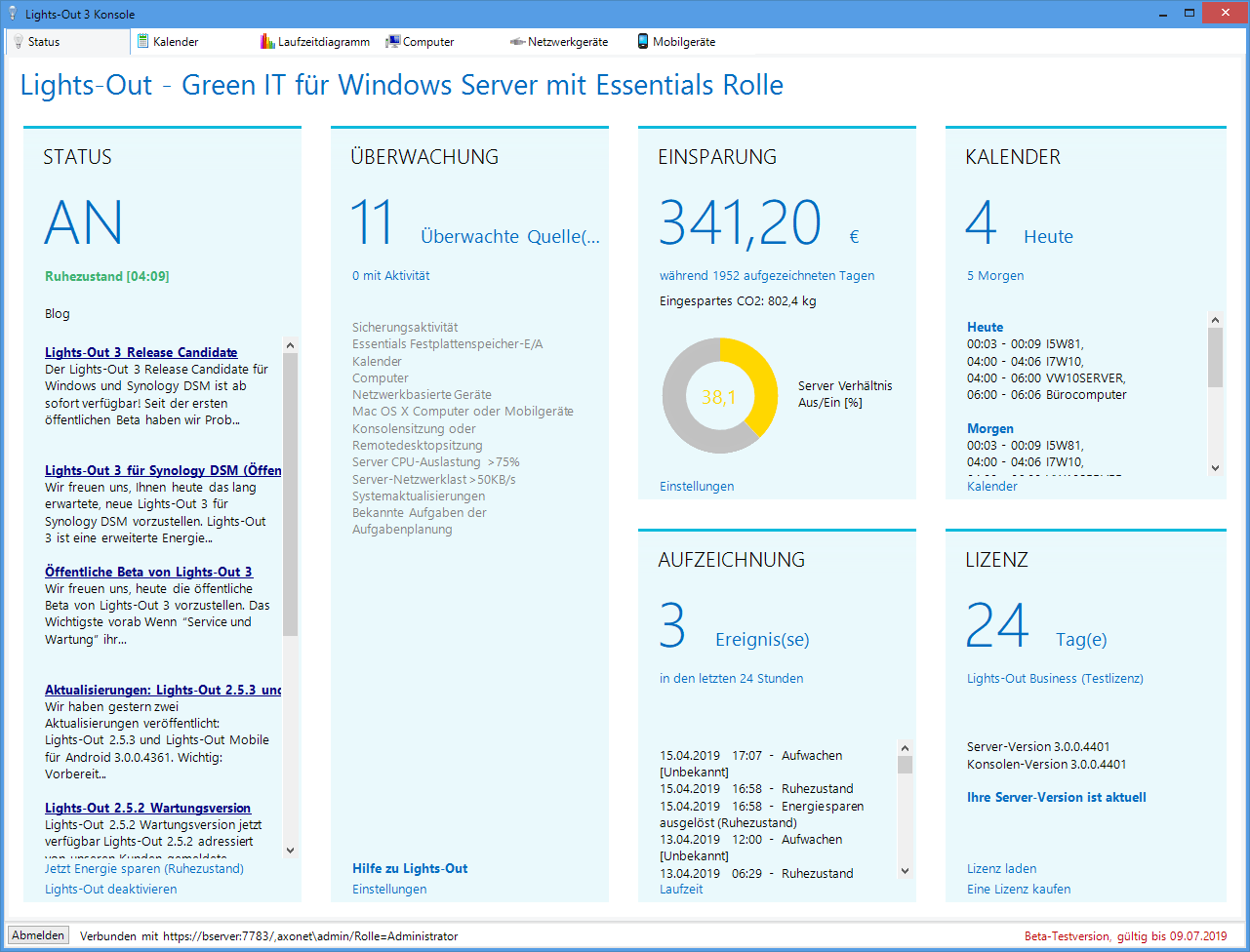Screen dimensions: 1250x952
Task: Click Lights-Out deaktivieren link
Action: (x=111, y=889)
